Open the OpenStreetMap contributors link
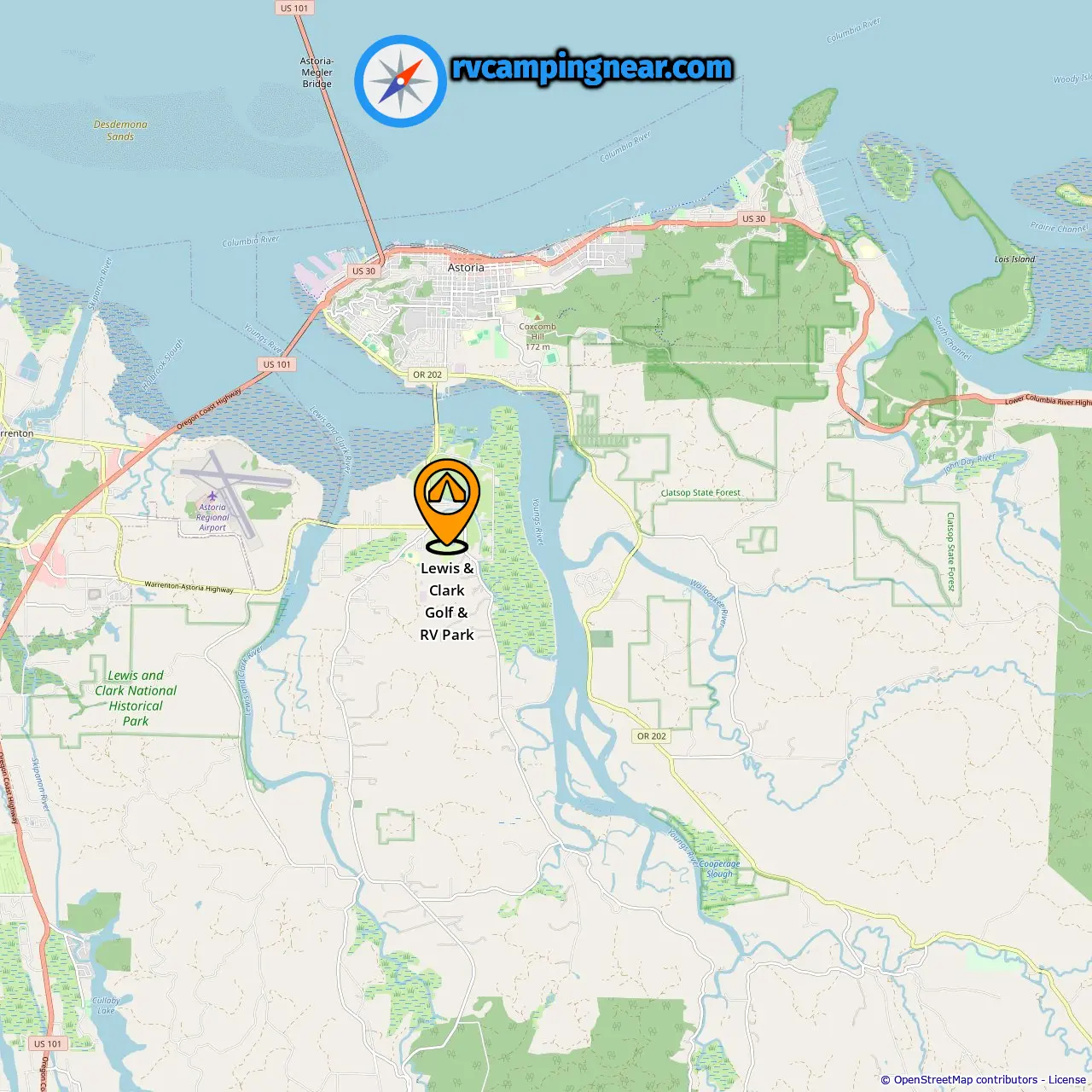The width and height of the screenshot is (1092, 1092). (965, 1080)
